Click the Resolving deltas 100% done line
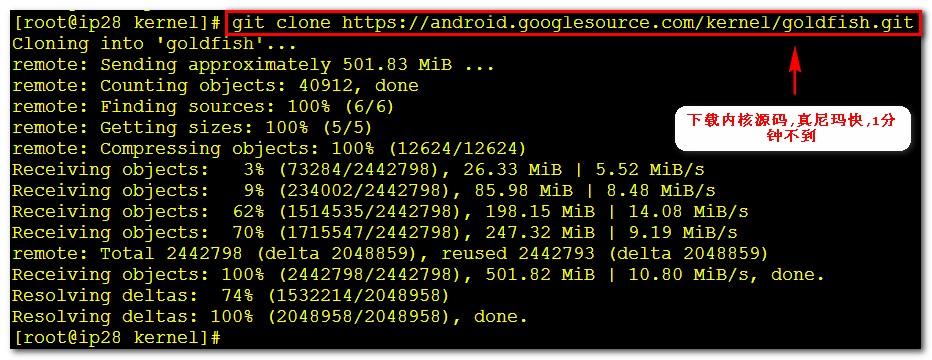This screenshot has height=360, width=932. pyautogui.click(x=270, y=317)
